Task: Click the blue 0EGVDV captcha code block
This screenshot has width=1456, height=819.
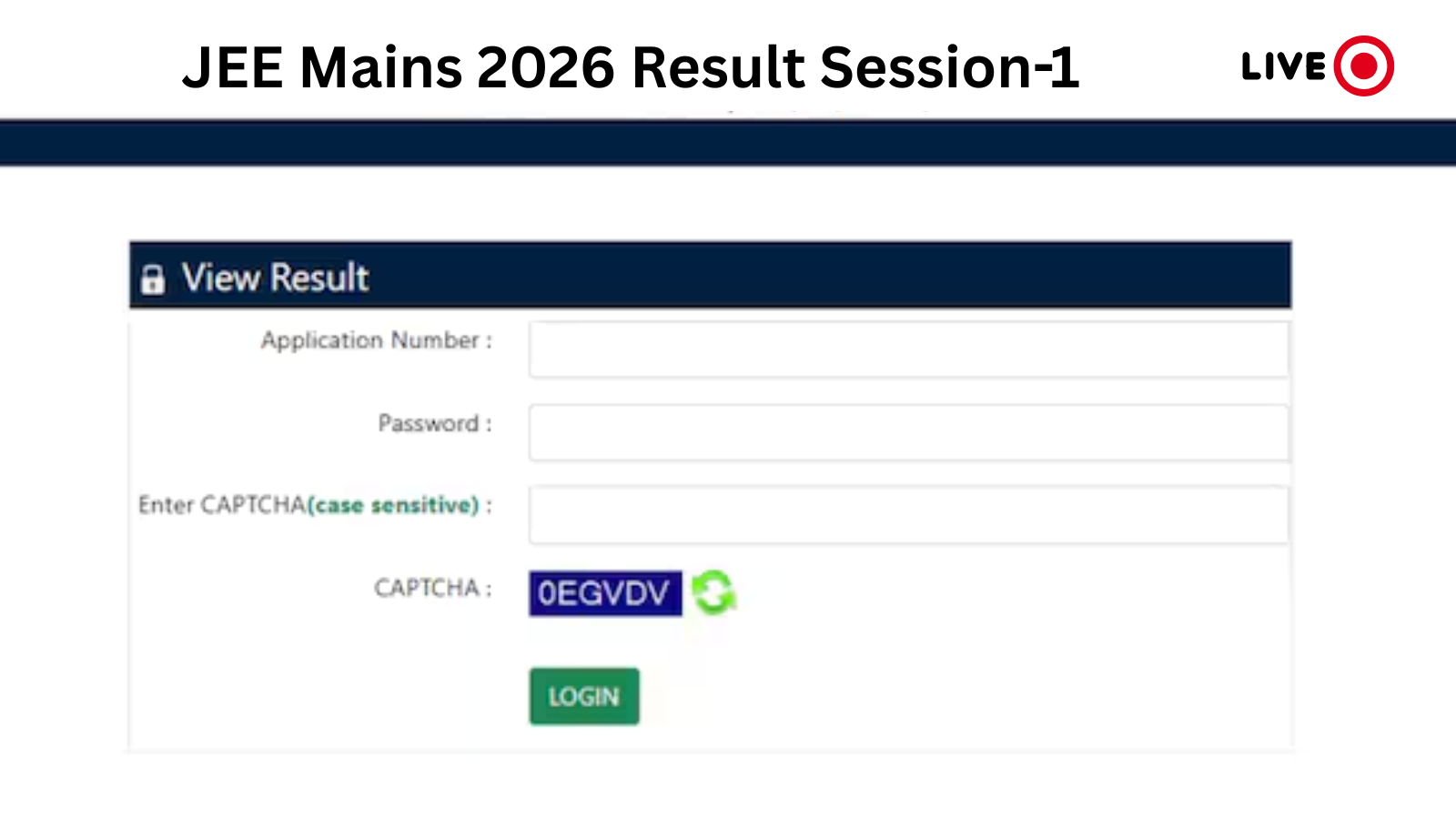Action: [x=604, y=593]
